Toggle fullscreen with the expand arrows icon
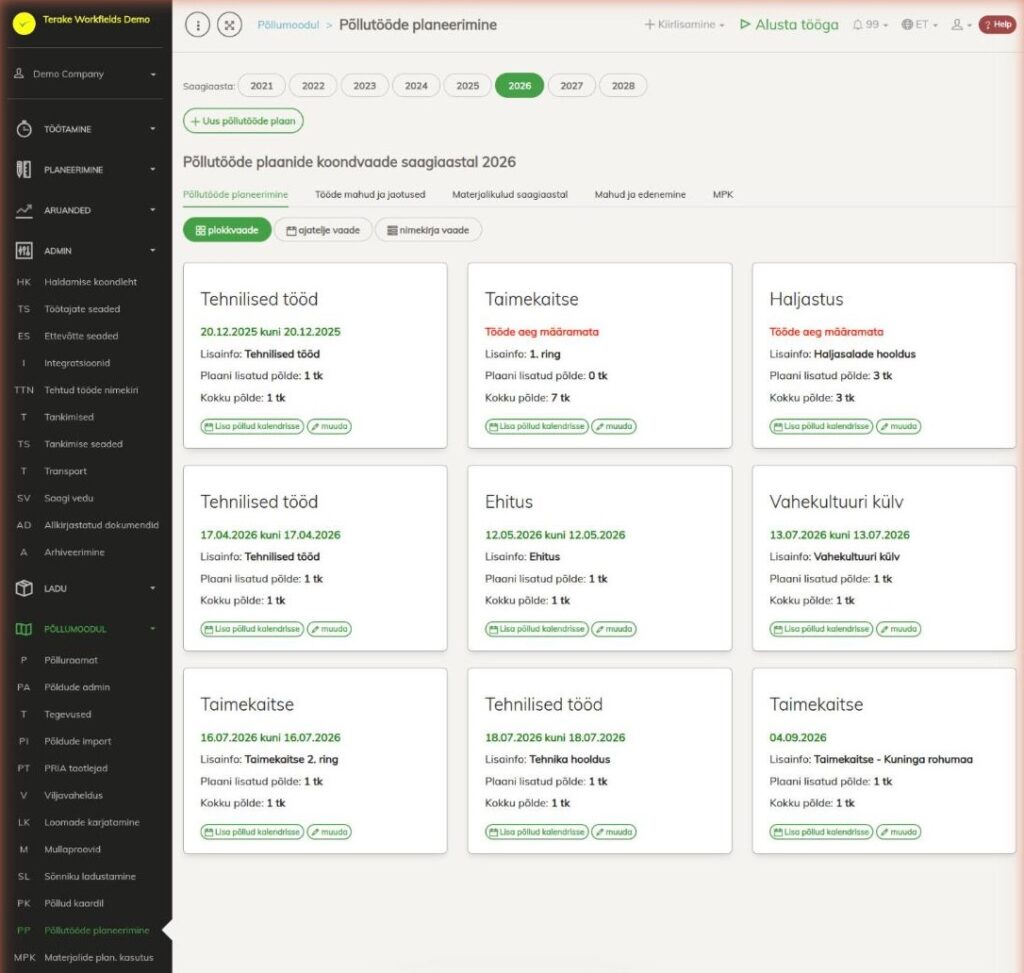The height and width of the screenshot is (973, 1024). click(x=229, y=25)
